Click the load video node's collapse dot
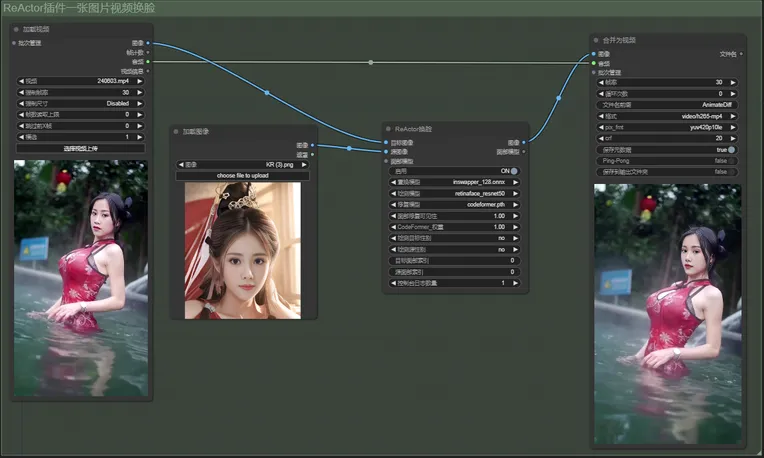 coord(17,31)
